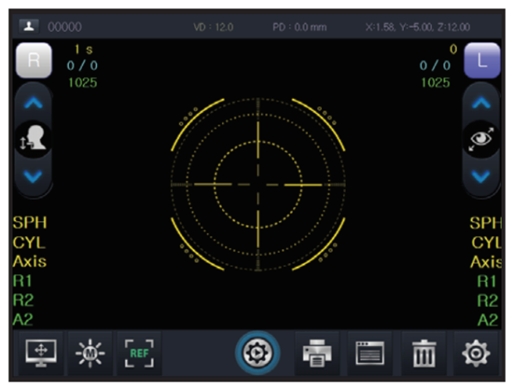Select the REF measurement mode
Image resolution: width=514 pixels, height=389 pixels.
point(139,353)
